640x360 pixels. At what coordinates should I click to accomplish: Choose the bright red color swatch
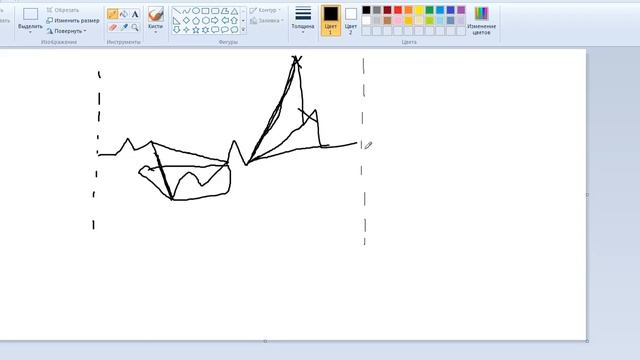(398, 10)
